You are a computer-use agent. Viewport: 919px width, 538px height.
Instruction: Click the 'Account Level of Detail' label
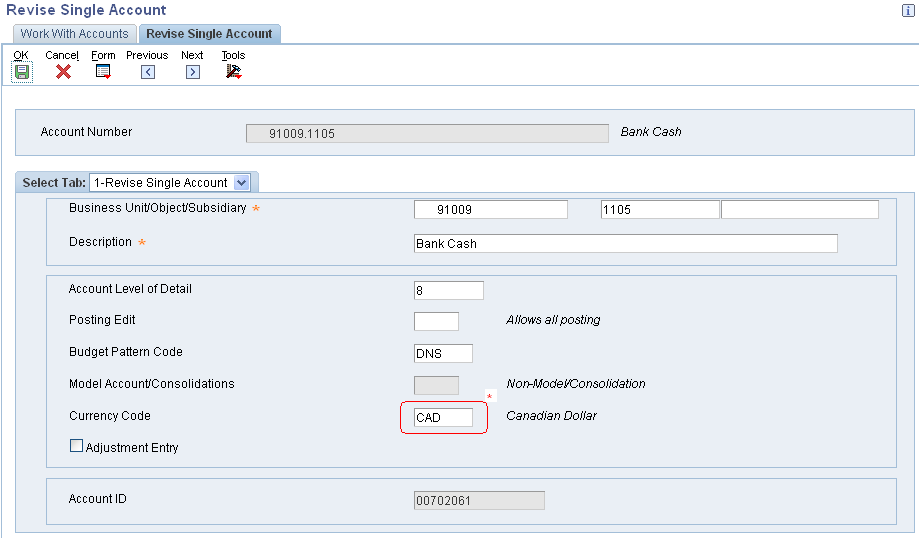click(x=130, y=289)
